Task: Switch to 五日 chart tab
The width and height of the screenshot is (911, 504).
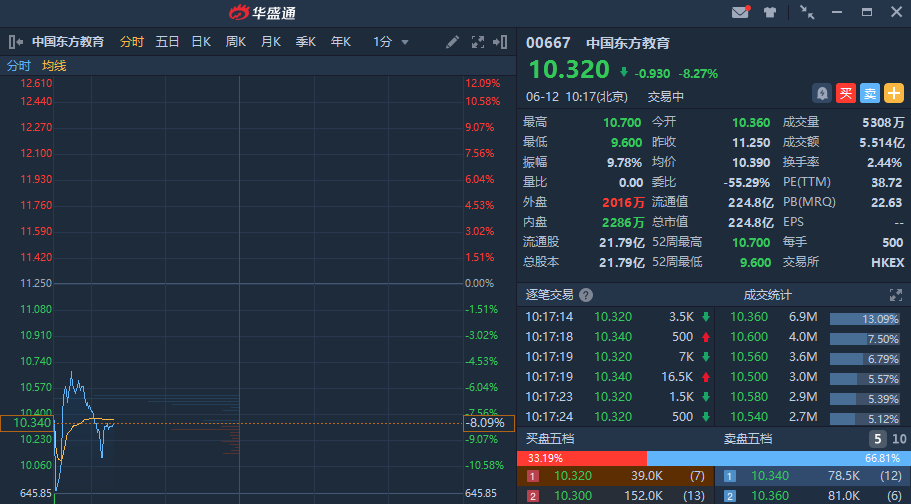Action: click(x=167, y=42)
